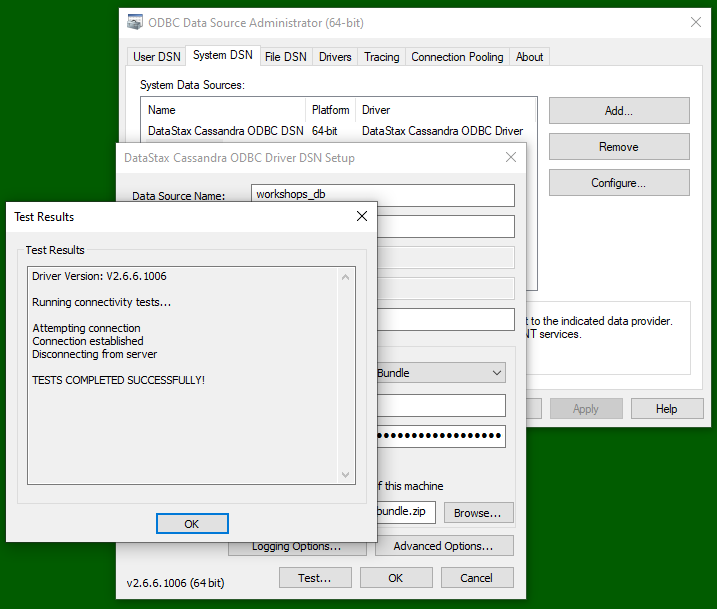
Task: Click the masked password field
Action: (x=441, y=436)
